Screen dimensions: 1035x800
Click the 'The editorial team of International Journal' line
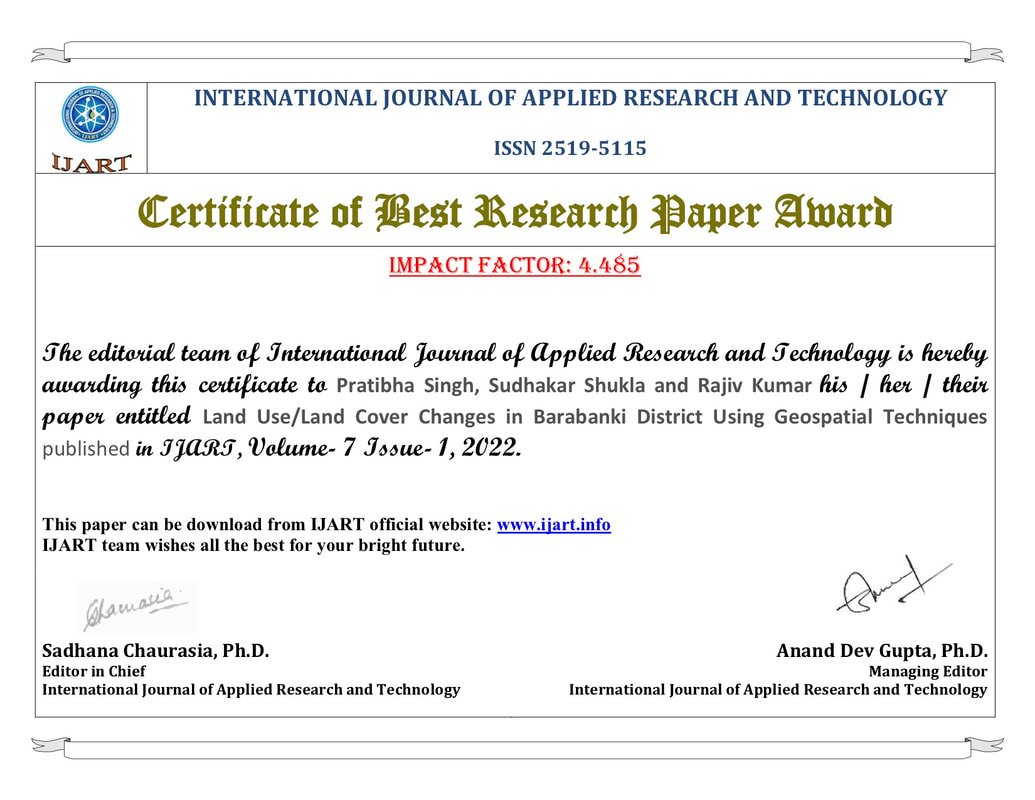click(x=515, y=353)
